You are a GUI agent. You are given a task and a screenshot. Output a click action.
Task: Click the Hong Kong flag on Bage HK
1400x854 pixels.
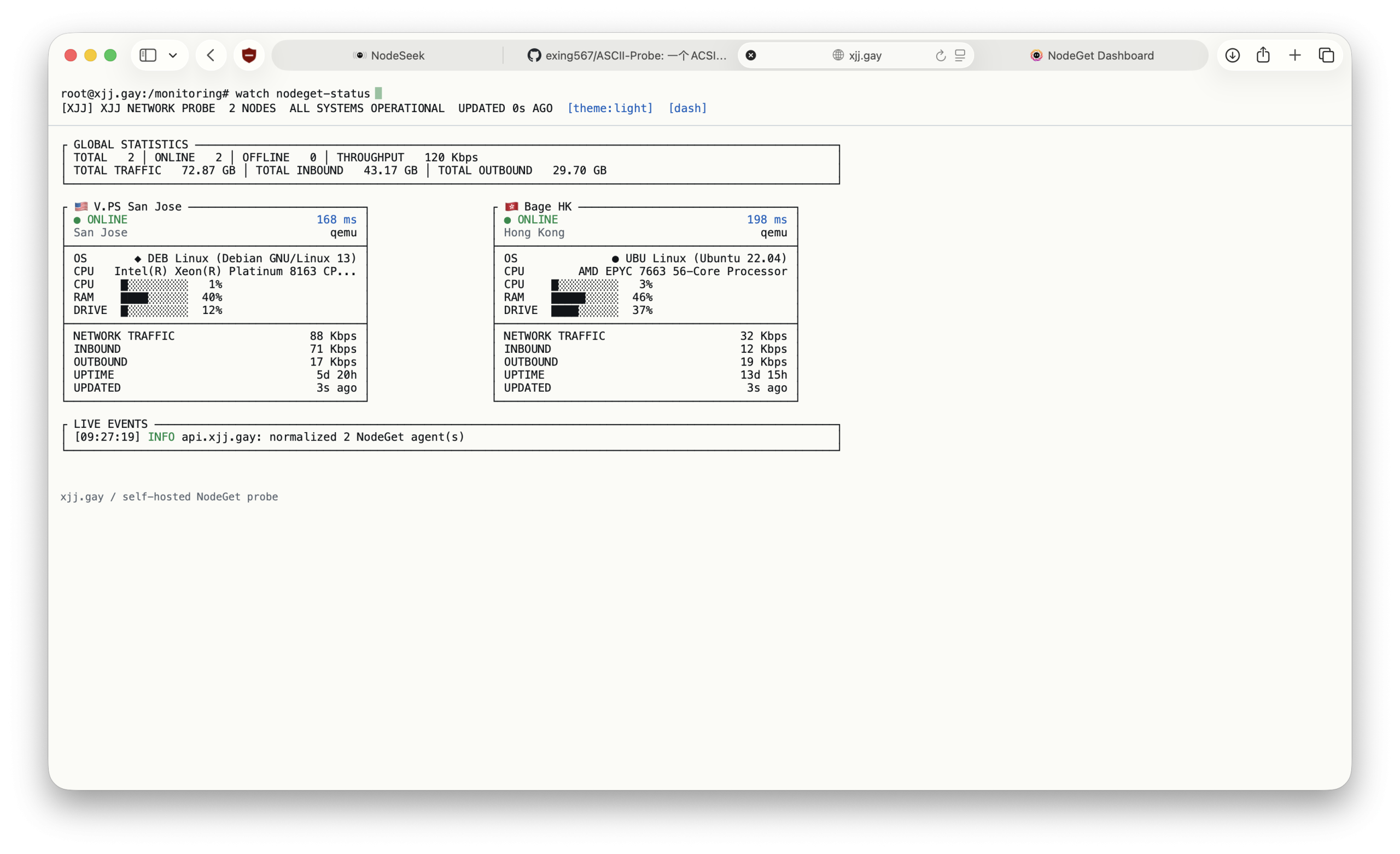coord(511,206)
